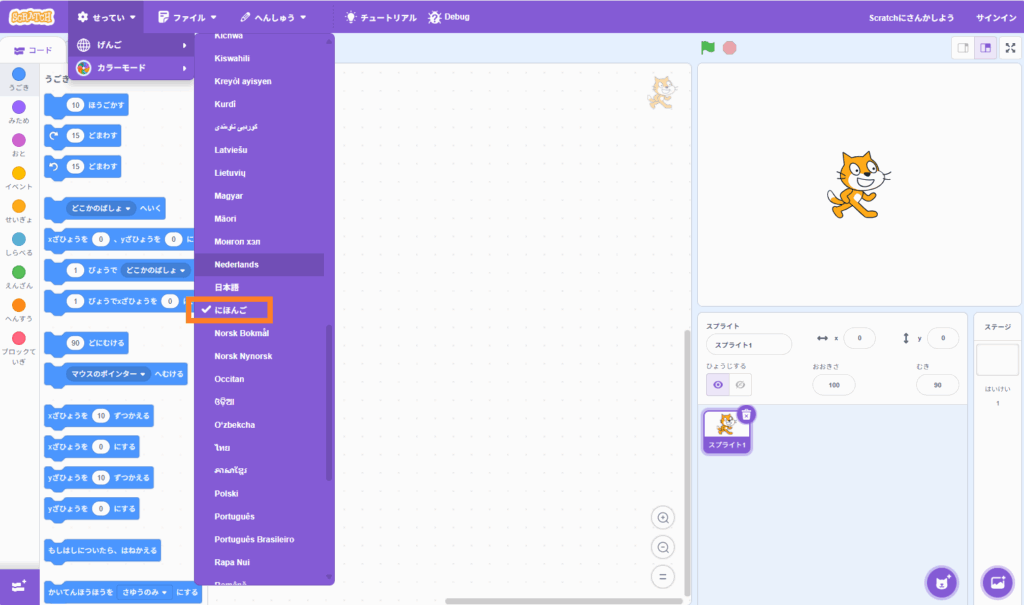Open the ファイル menu
1024x605 pixels.
187,17
